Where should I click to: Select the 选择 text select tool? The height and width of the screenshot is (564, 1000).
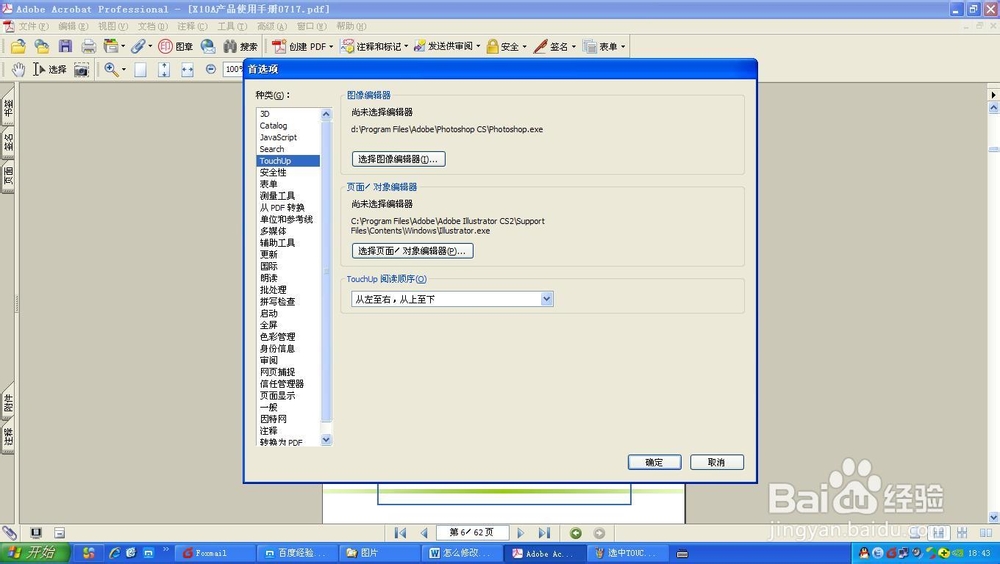click(x=50, y=70)
